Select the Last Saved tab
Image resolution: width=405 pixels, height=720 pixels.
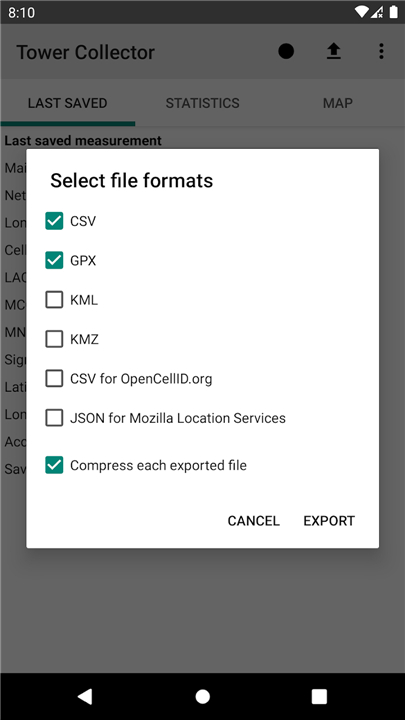[68, 103]
